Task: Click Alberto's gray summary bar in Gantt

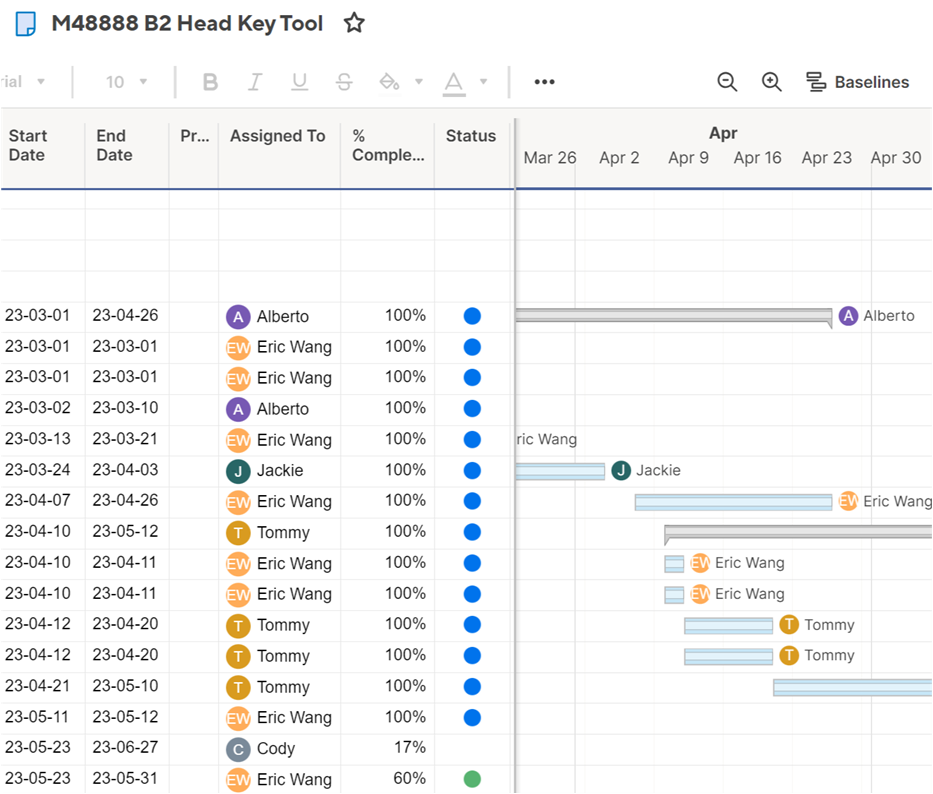Action: 674,316
